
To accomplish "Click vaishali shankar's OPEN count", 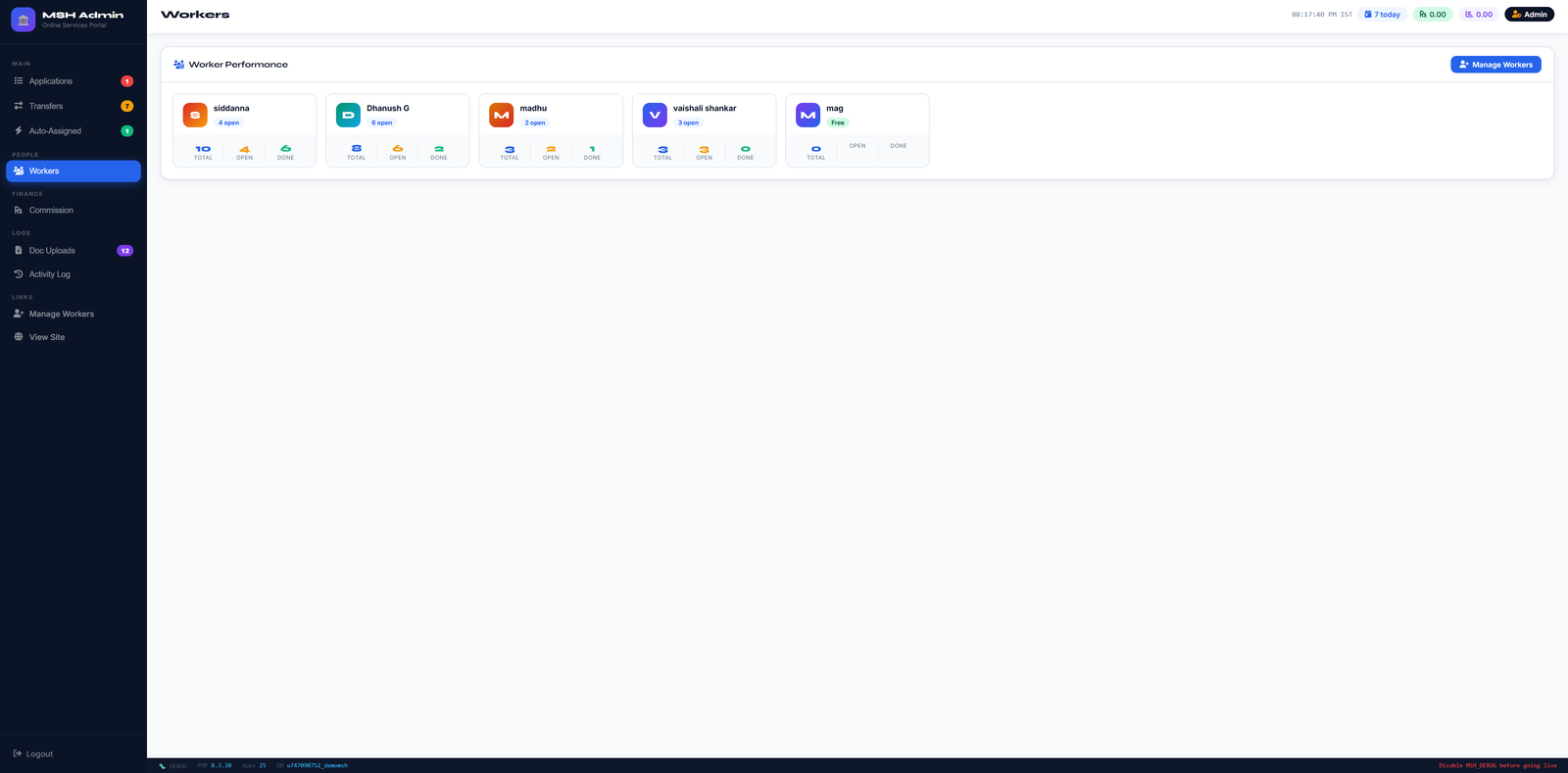I will (704, 149).
